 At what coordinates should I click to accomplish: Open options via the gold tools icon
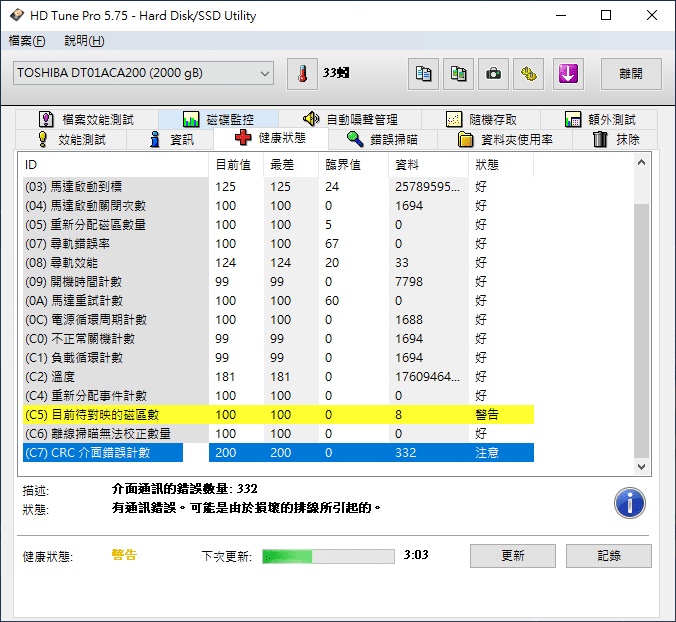coord(528,74)
